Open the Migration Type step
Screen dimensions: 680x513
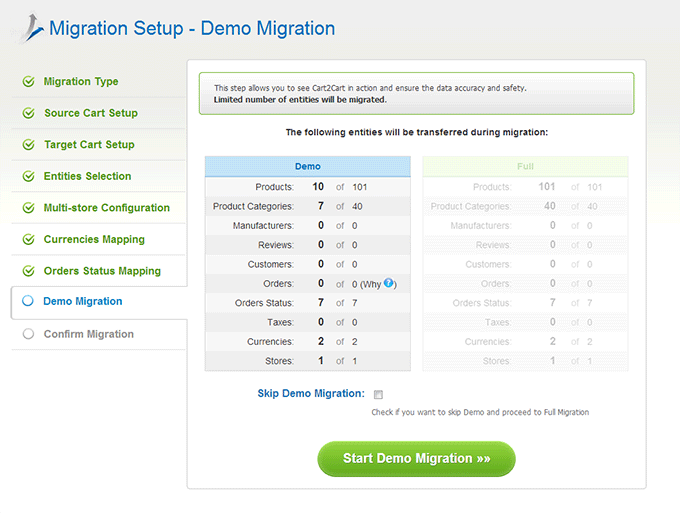click(81, 82)
